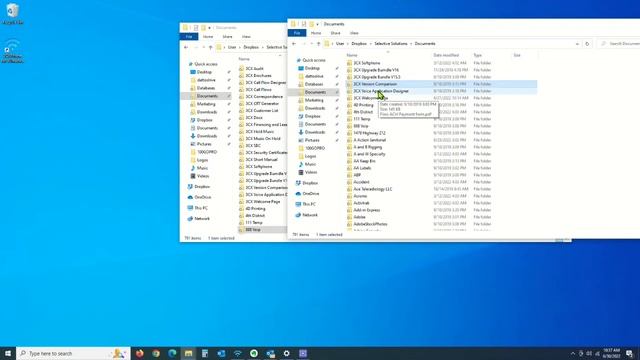Open Share tab in back Documents window
The height and width of the screenshot is (360, 640).
[227, 37]
